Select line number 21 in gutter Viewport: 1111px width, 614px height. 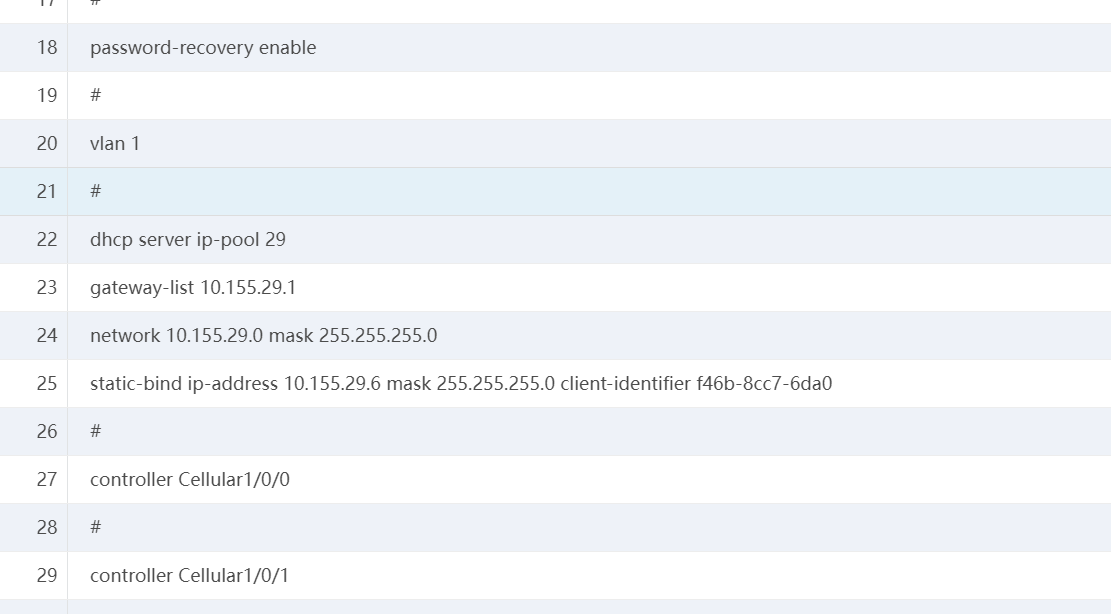click(x=47, y=192)
